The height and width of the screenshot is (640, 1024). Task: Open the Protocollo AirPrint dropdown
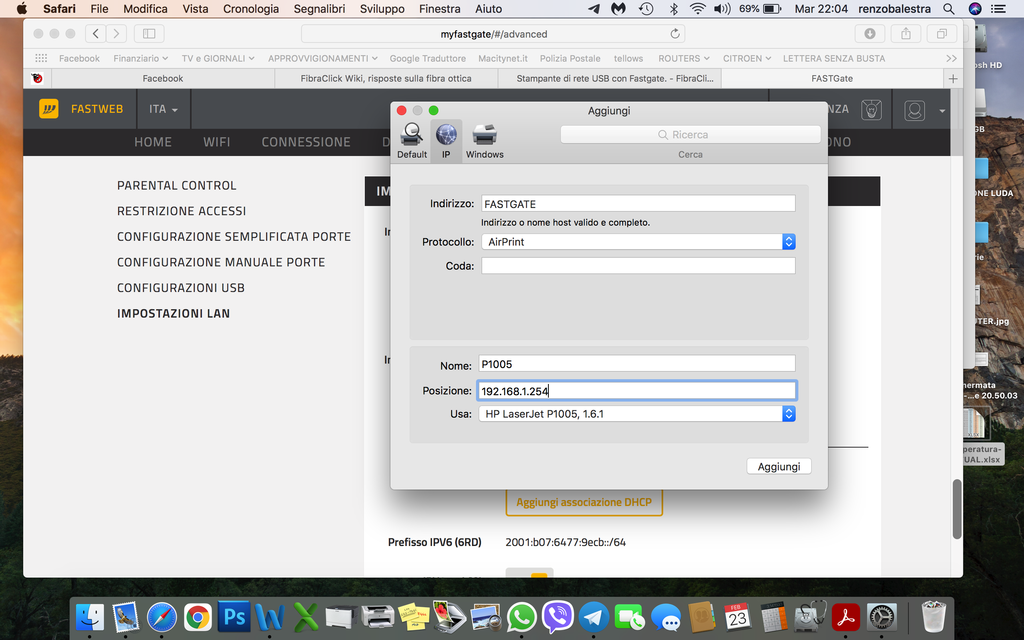[638, 242]
